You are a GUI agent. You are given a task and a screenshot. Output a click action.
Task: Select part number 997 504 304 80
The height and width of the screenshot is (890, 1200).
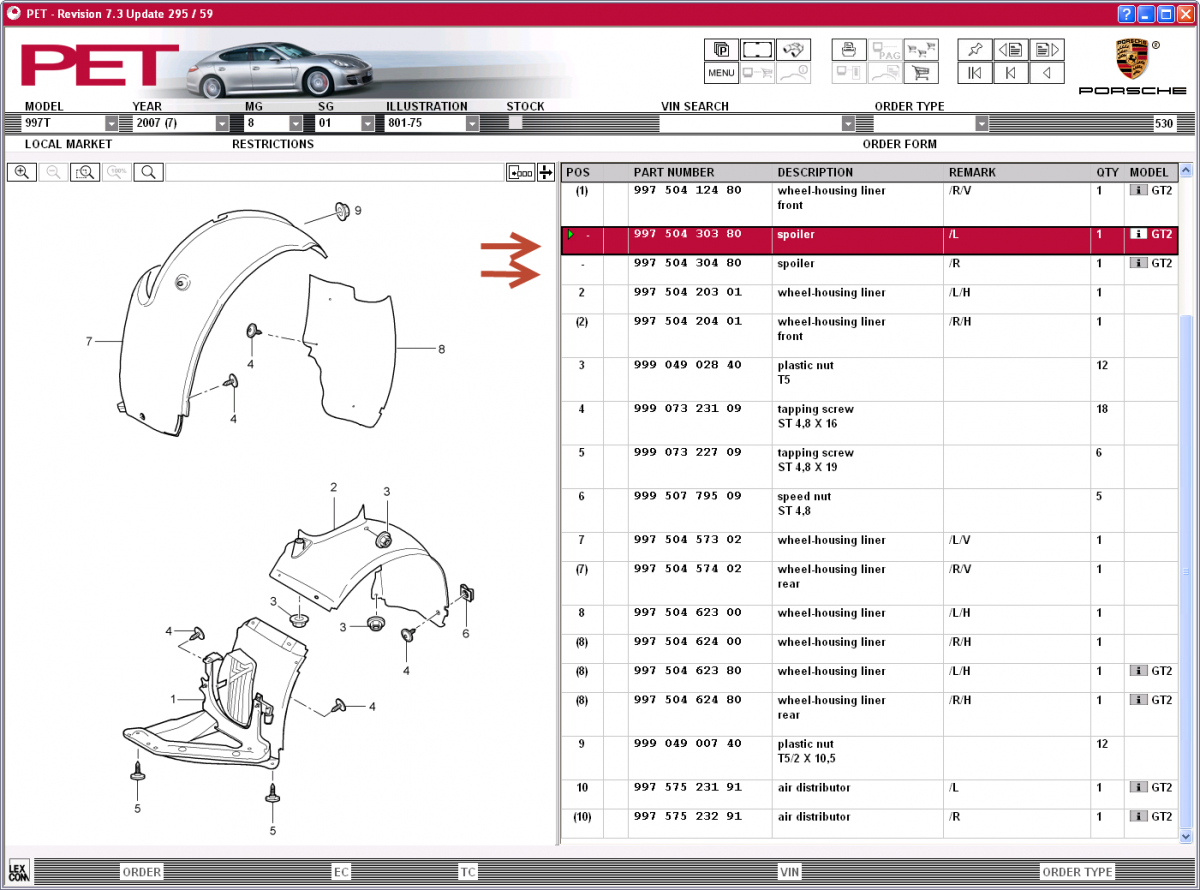[x=688, y=263]
